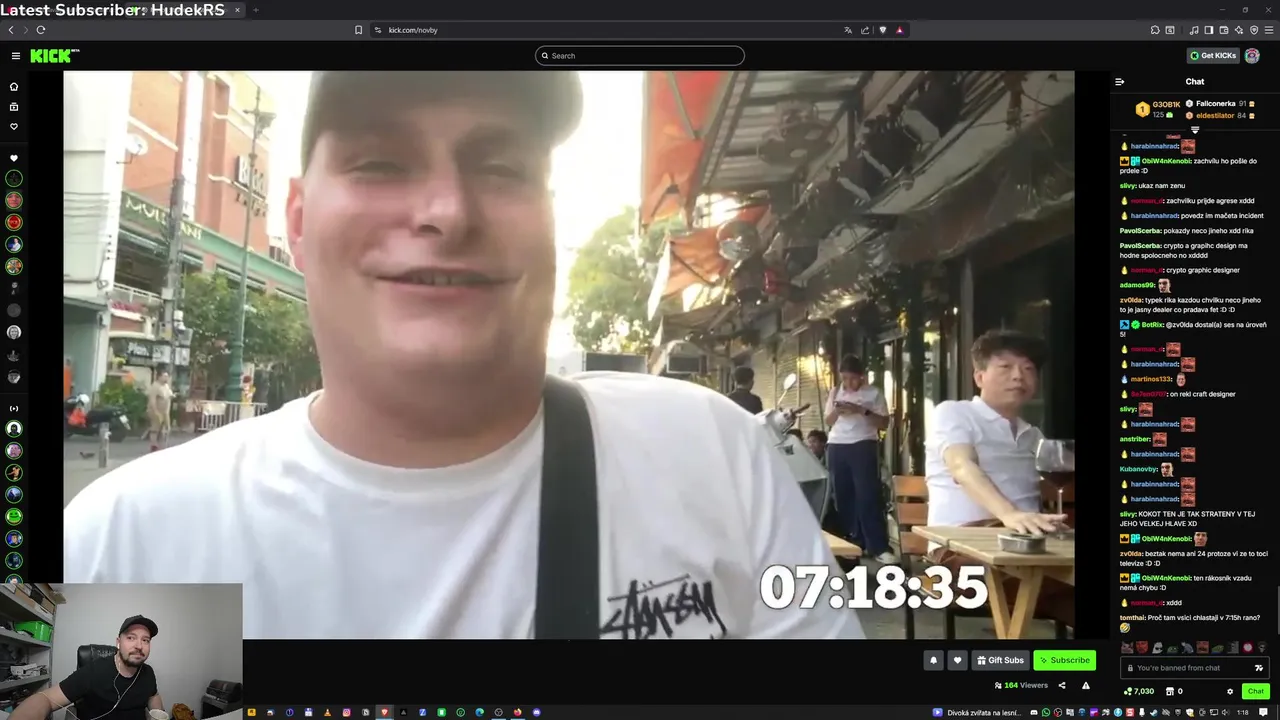1280x720 pixels.
Task: Open chat settings gear icon
Action: click(1230, 691)
